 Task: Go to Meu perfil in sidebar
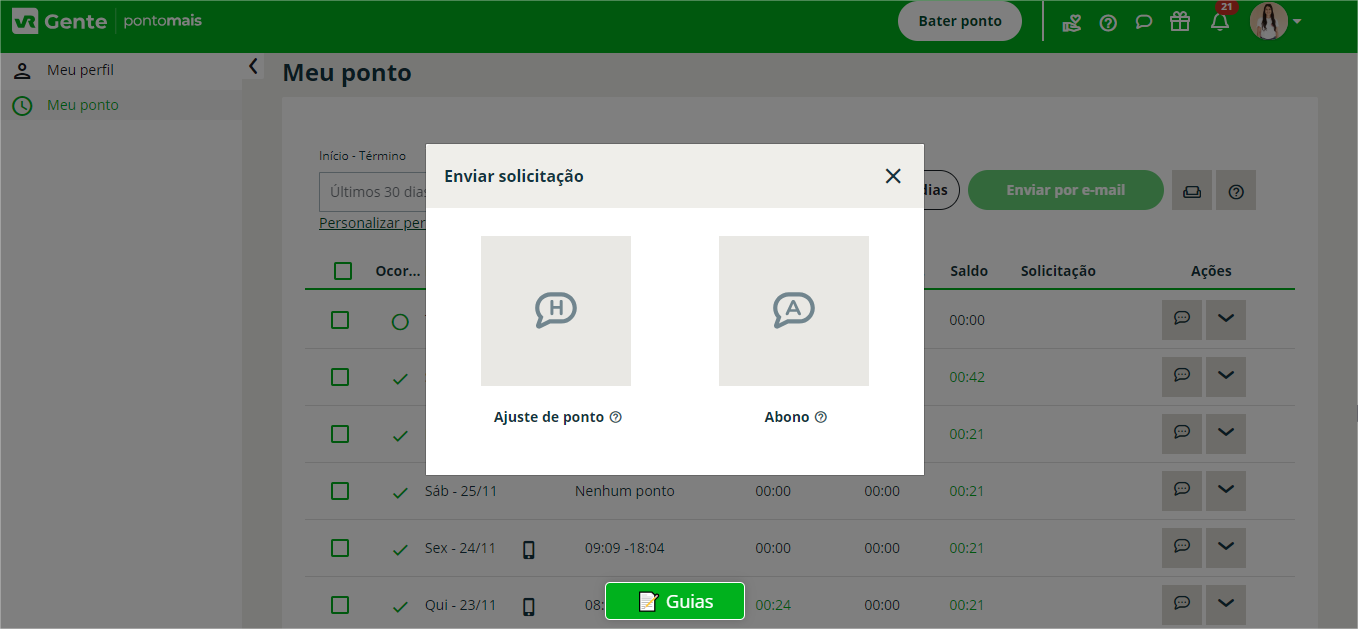[80, 71]
